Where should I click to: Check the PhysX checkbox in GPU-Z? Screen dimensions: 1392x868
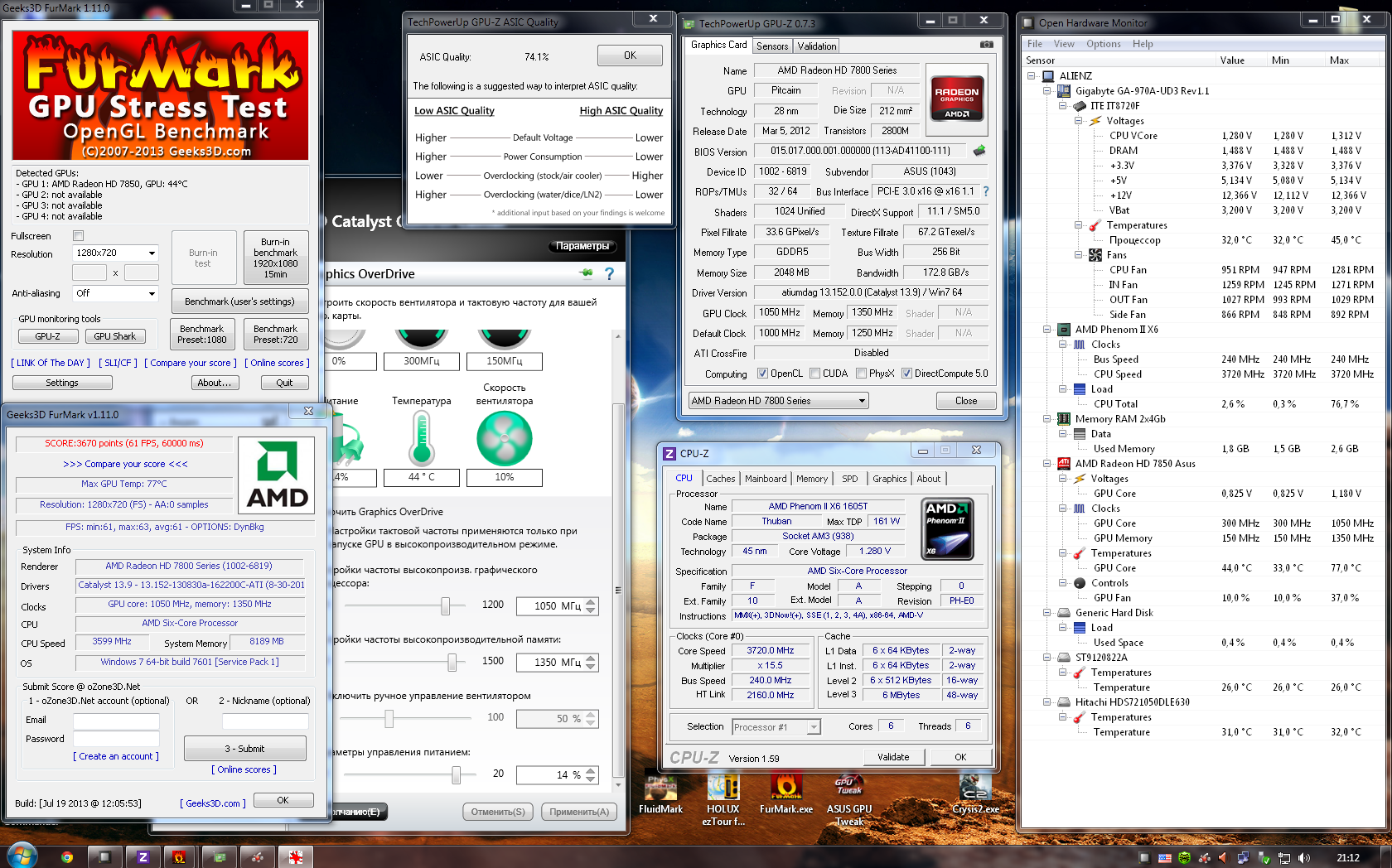click(862, 374)
